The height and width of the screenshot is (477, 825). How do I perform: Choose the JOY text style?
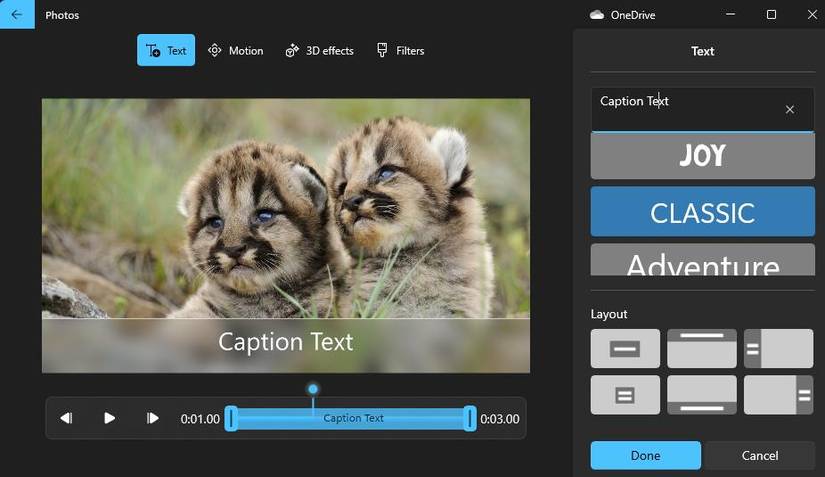pyautogui.click(x=702, y=156)
